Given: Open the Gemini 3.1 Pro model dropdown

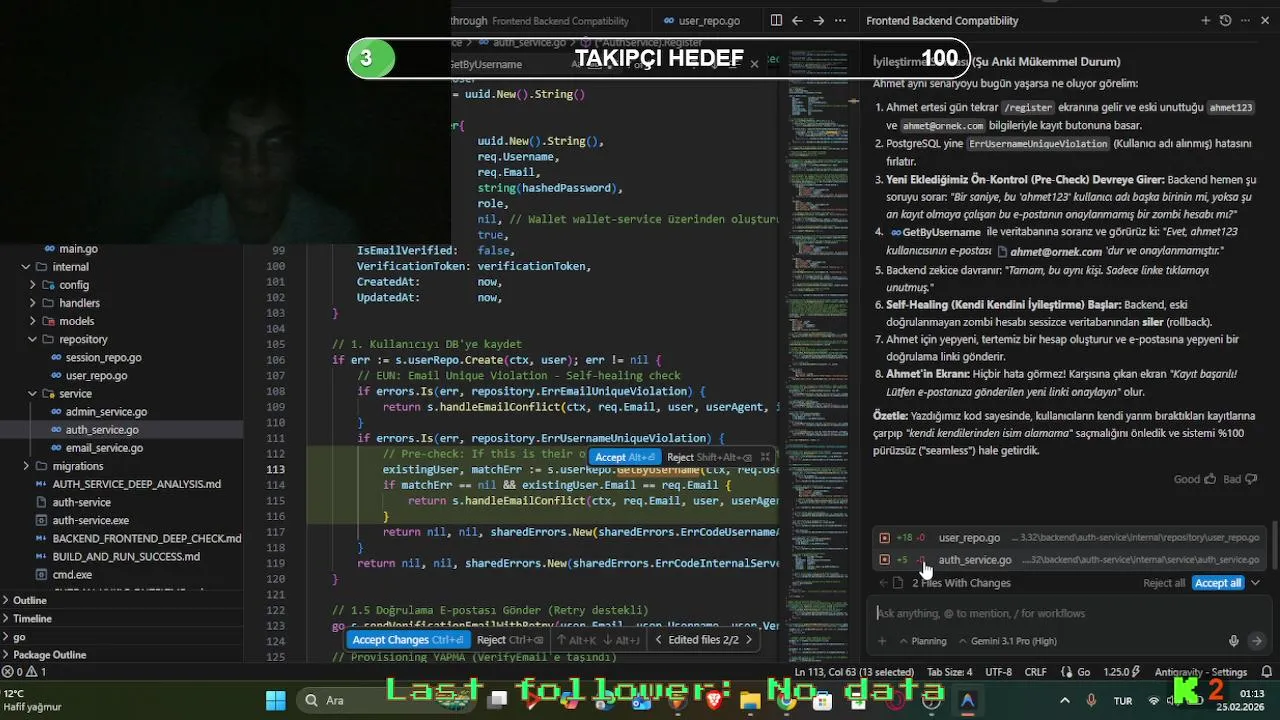Looking at the screenshot, I should (1006, 641).
